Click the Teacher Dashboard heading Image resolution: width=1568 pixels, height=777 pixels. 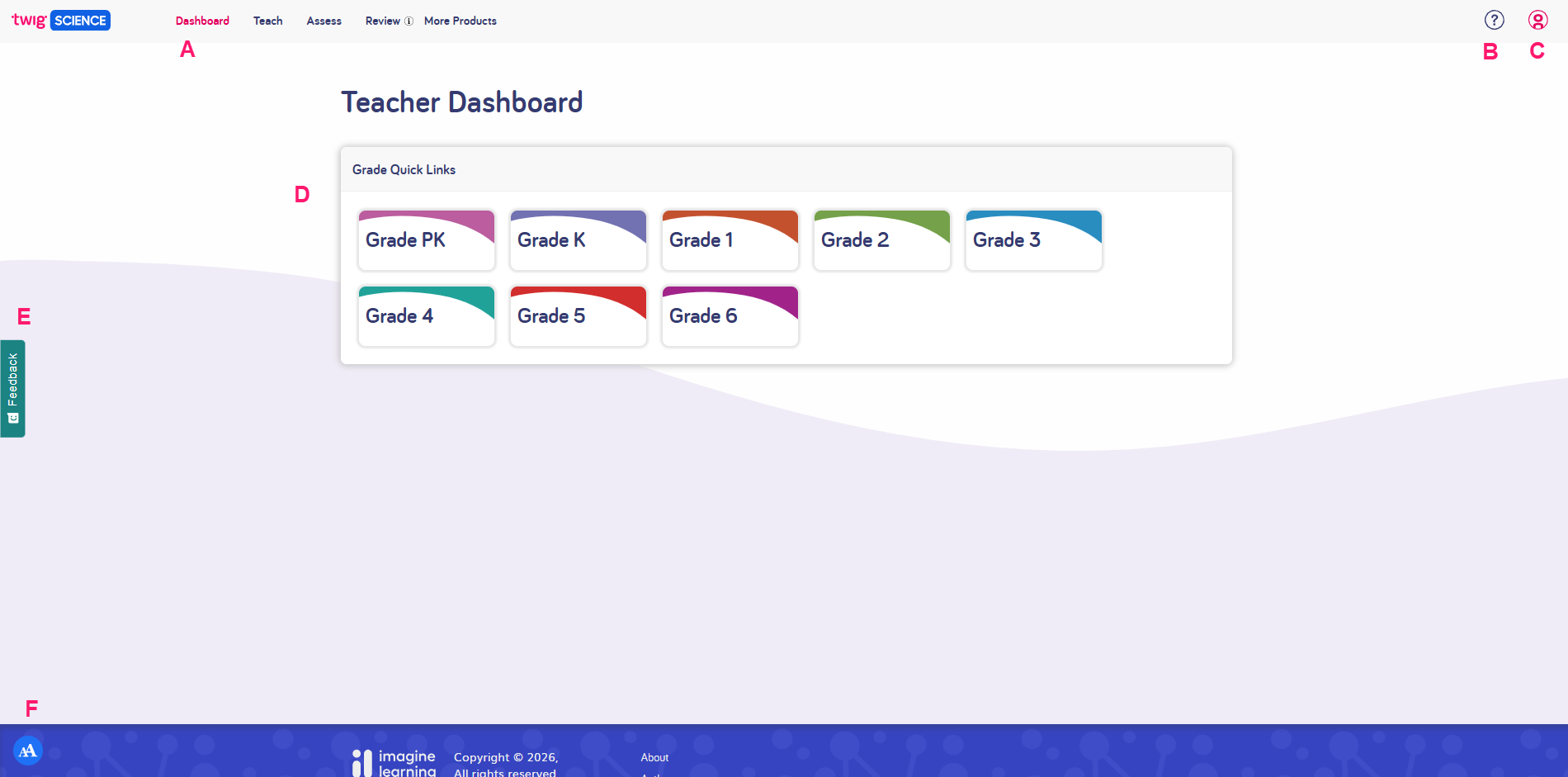[462, 102]
